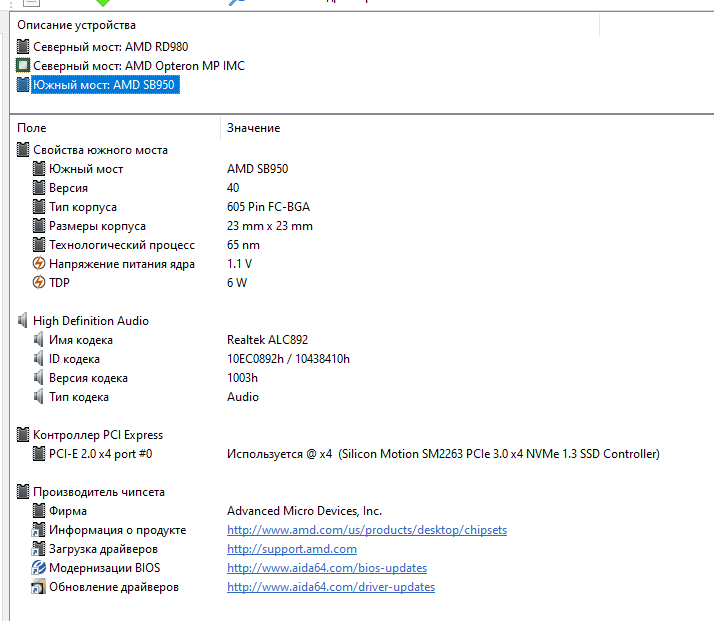Screen dimensions: 714x621
Task: Click the shortcut icon beside Загрузка драйверов
Action: pos(38,549)
